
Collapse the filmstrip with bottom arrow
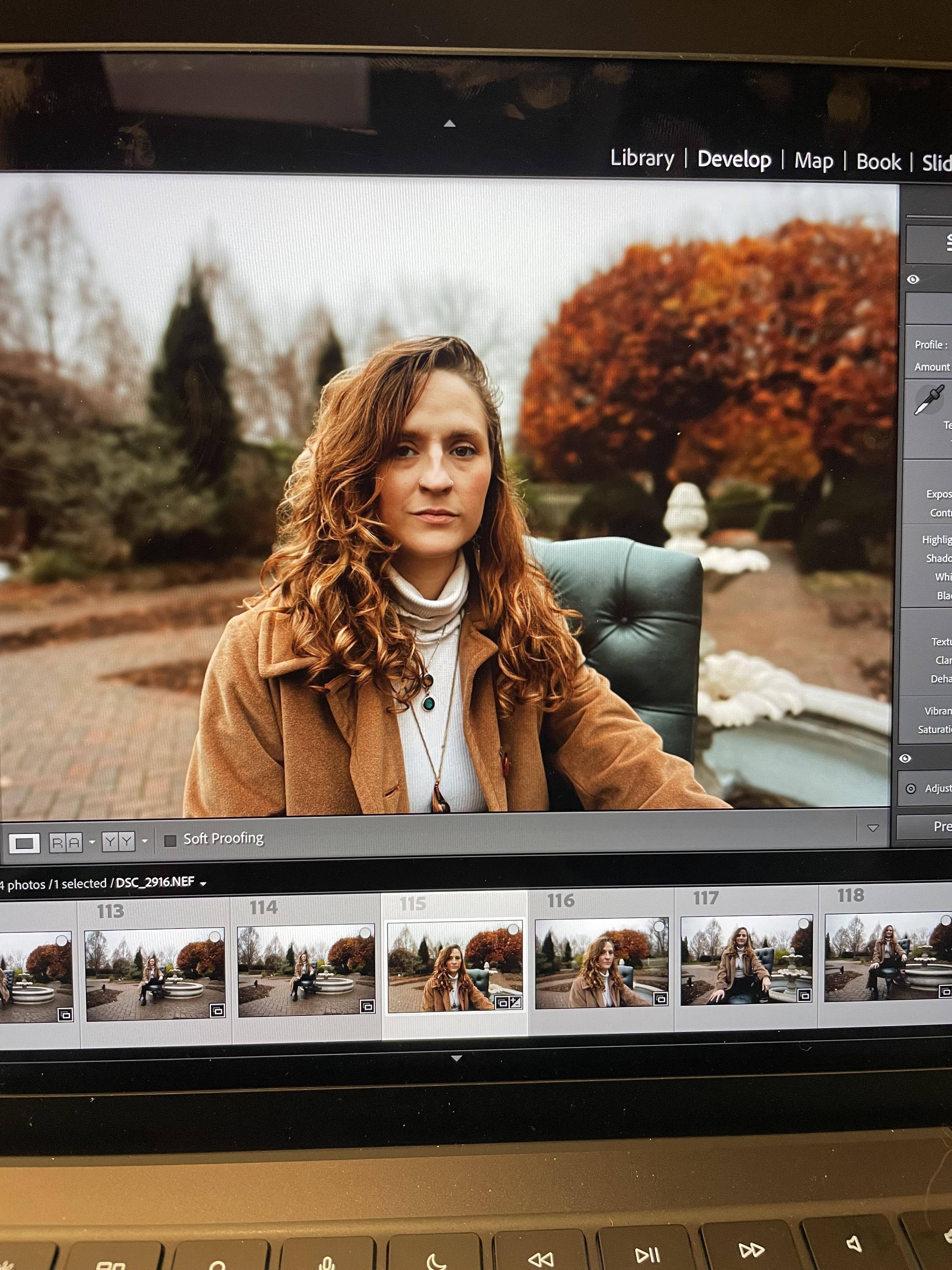pos(456,1058)
